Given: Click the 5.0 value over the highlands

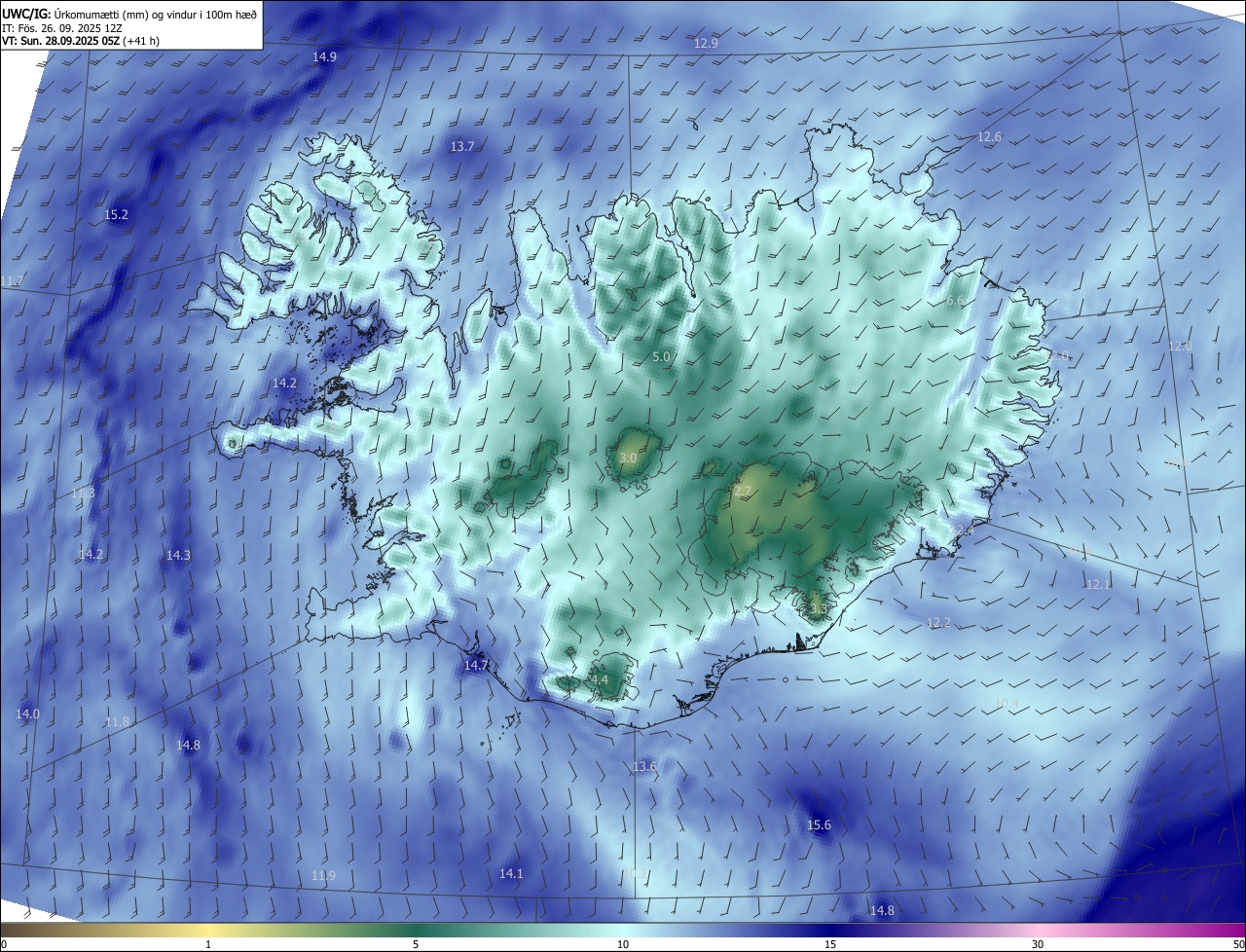Looking at the screenshot, I should coord(661,357).
